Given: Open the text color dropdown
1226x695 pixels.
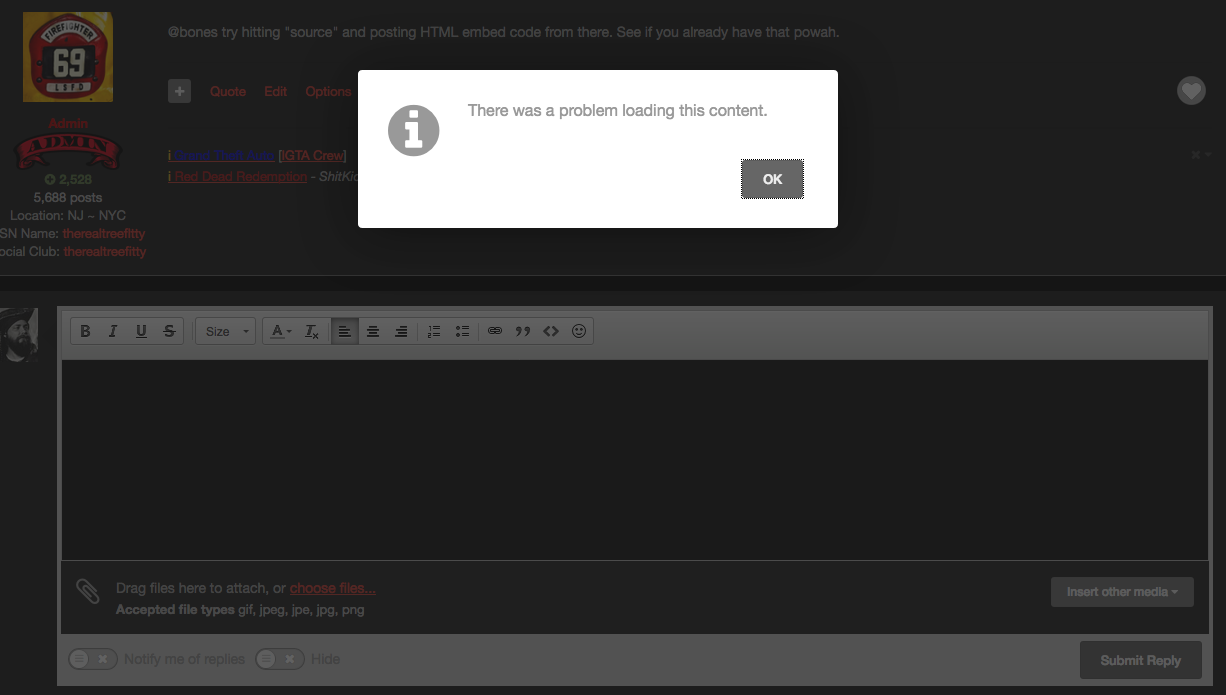Looking at the screenshot, I should coord(281,331).
